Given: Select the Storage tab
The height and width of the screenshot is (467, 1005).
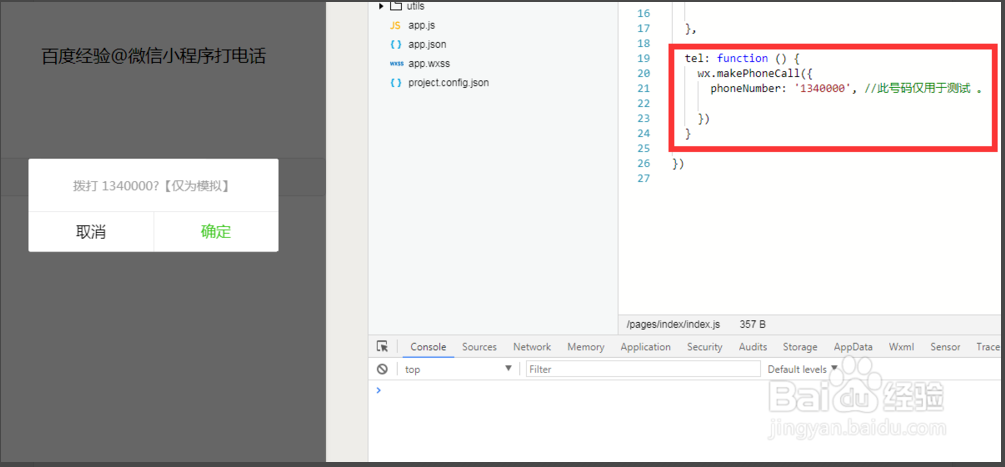Looking at the screenshot, I should pyautogui.click(x=800, y=347).
